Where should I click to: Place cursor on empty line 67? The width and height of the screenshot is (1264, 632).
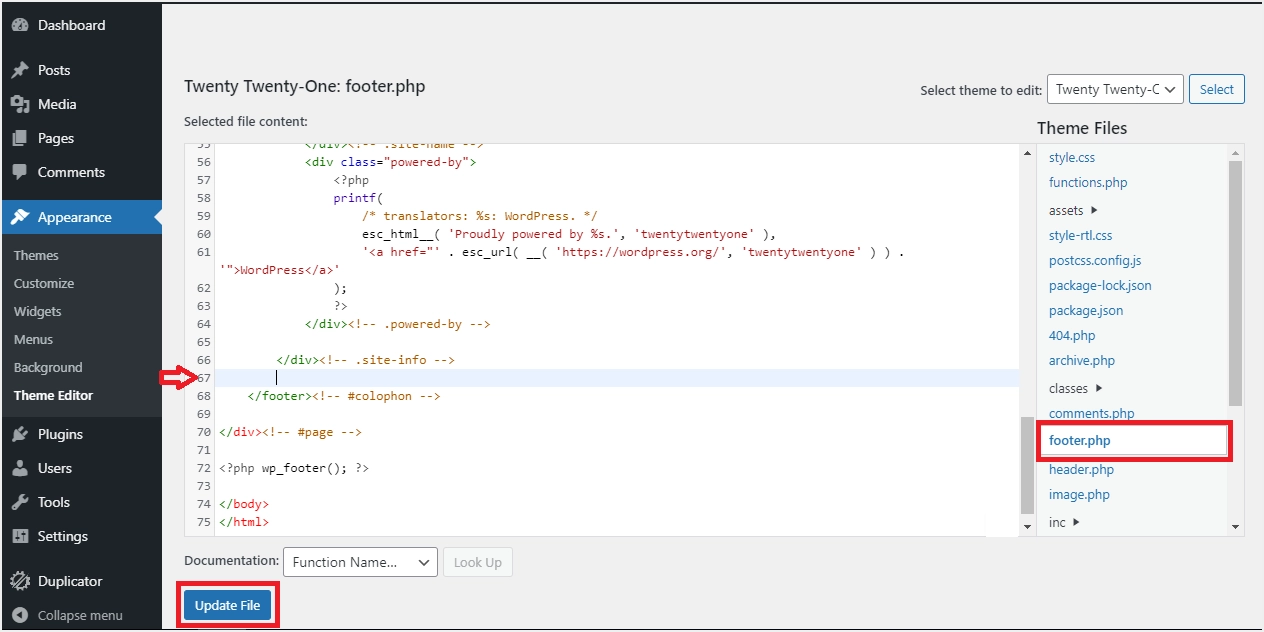[x=617, y=378]
